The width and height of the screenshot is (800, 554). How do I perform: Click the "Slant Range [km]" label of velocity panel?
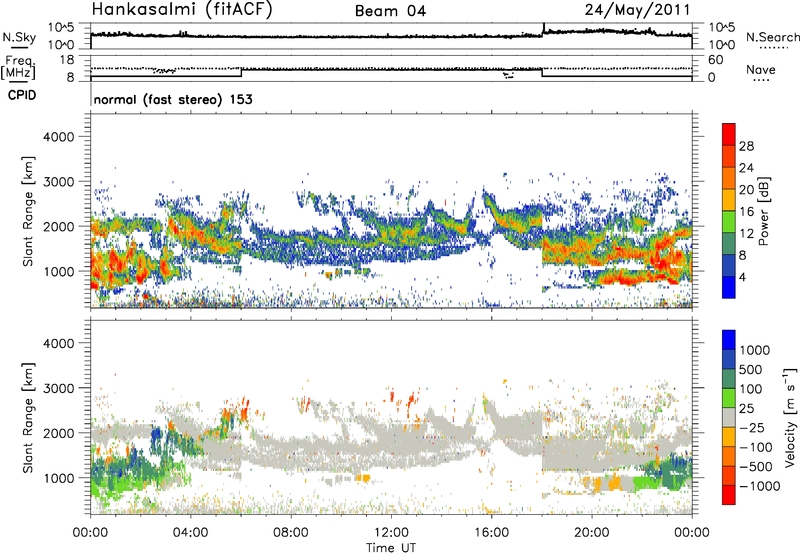(x=28, y=417)
